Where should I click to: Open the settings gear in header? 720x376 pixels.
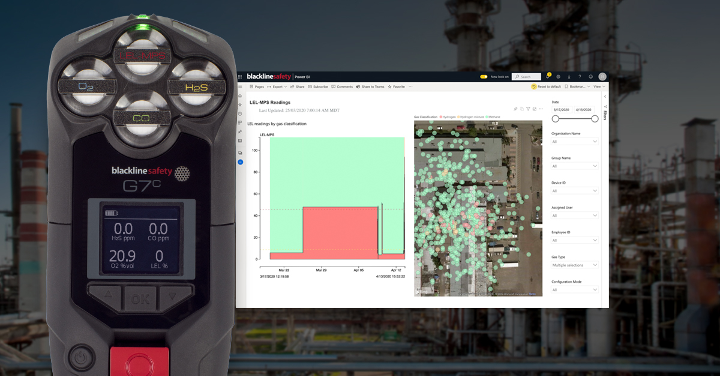coord(558,77)
